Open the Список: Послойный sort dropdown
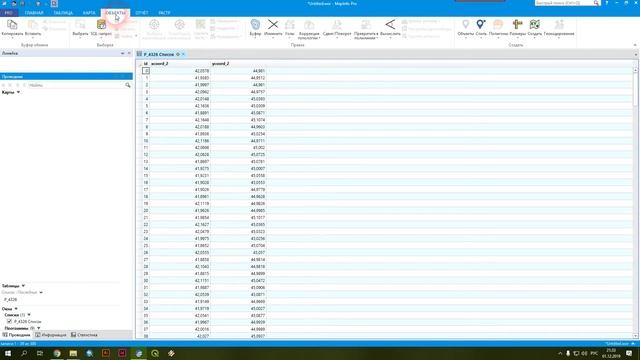640x360 pixels. coord(41,292)
